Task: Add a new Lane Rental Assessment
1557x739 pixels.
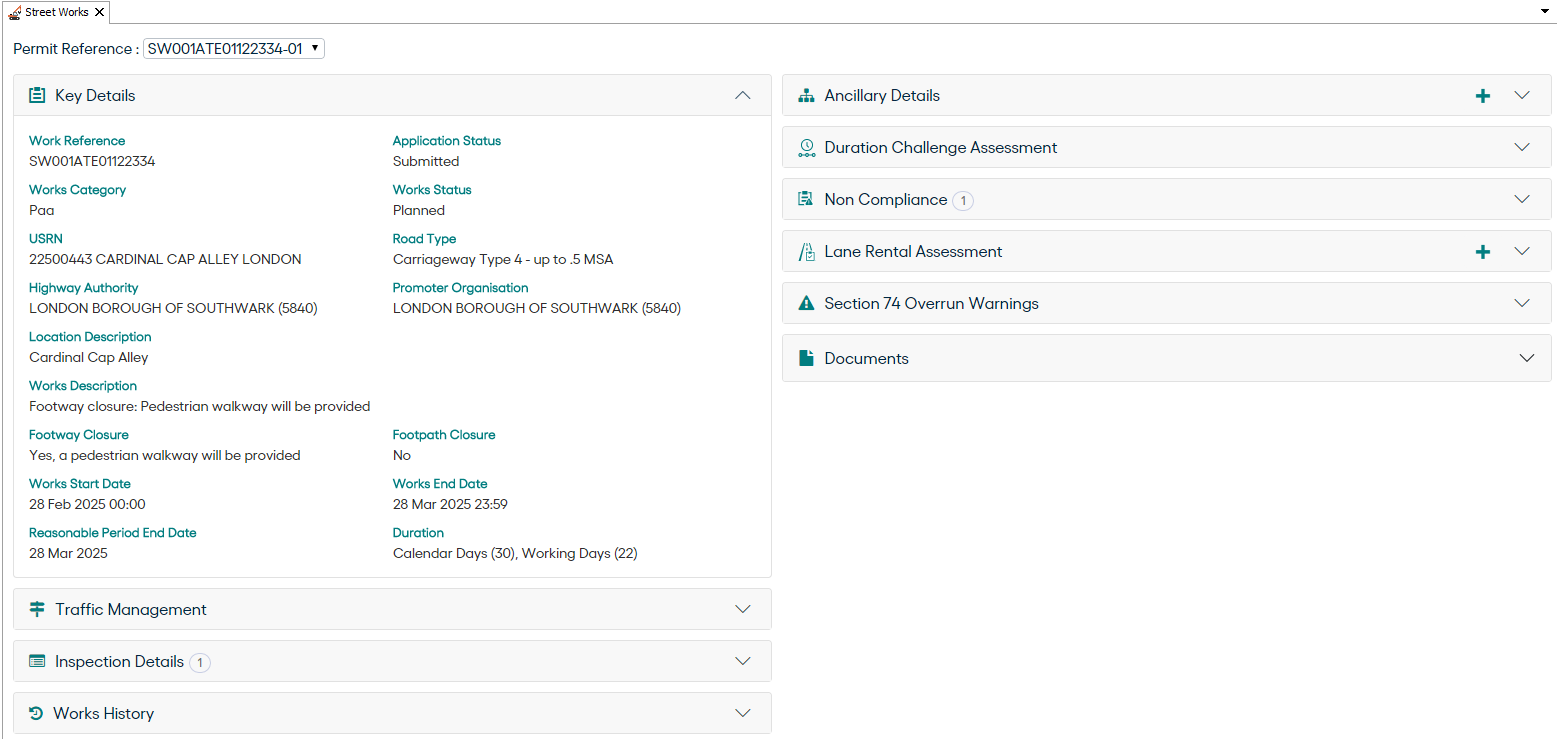Action: coord(1483,252)
